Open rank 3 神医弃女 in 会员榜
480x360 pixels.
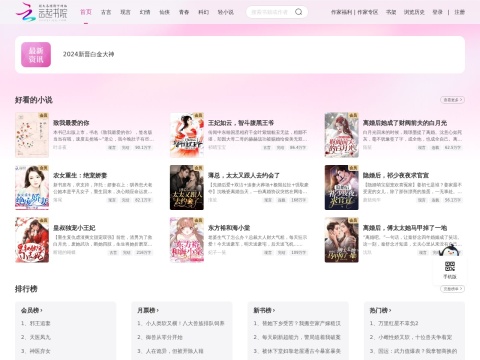point(36,351)
